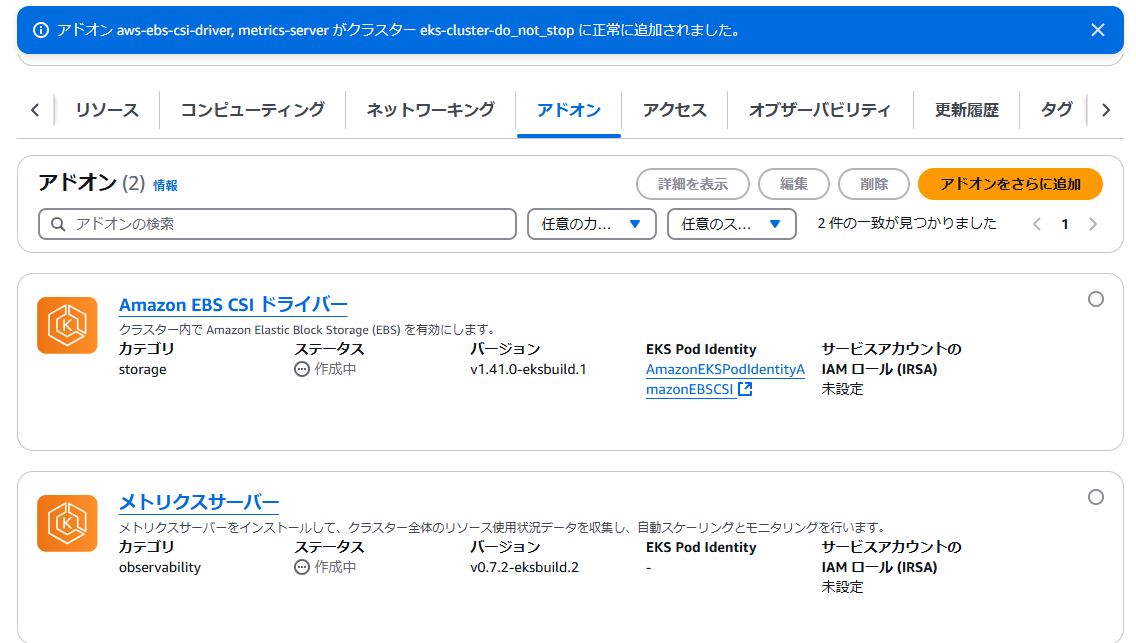The width and height of the screenshot is (1136, 643).
Task: Click the info icon in the notification banner
Action: 41,30
